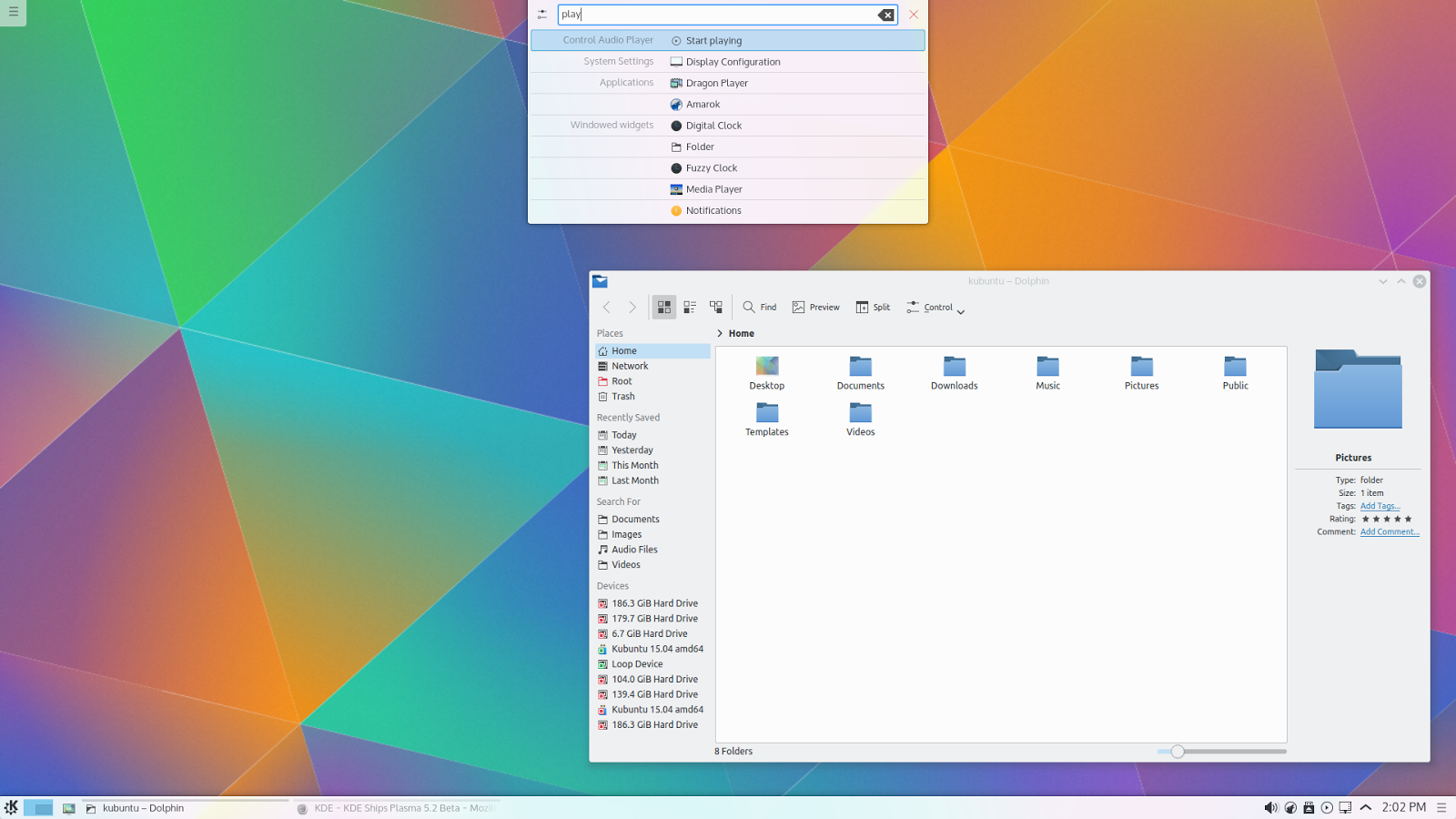The height and width of the screenshot is (819, 1456).
Task: Open Add Tags for the Pictures folder
Action: click(x=1380, y=506)
